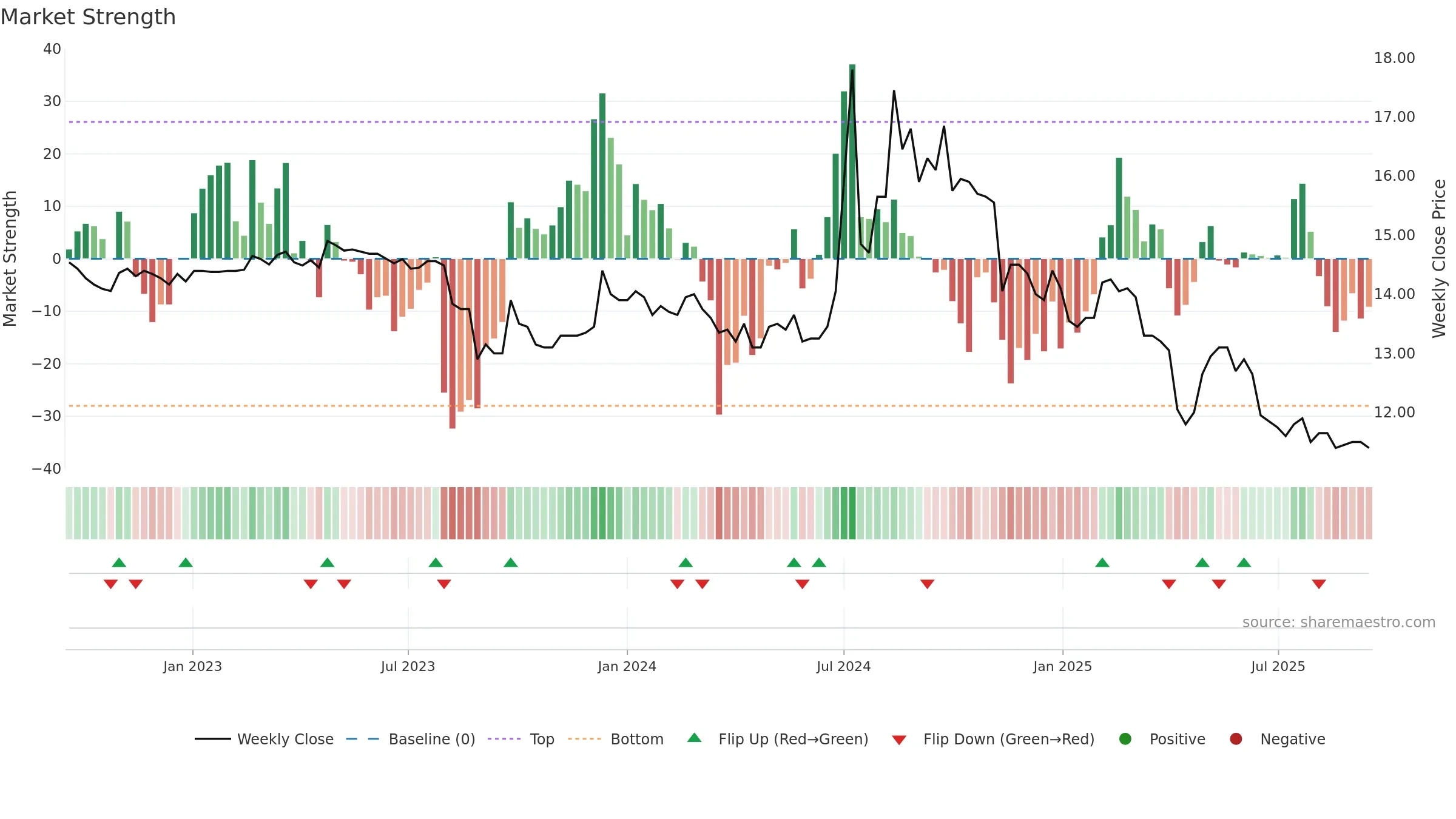Click the Jan 2024 axis label

(x=627, y=666)
